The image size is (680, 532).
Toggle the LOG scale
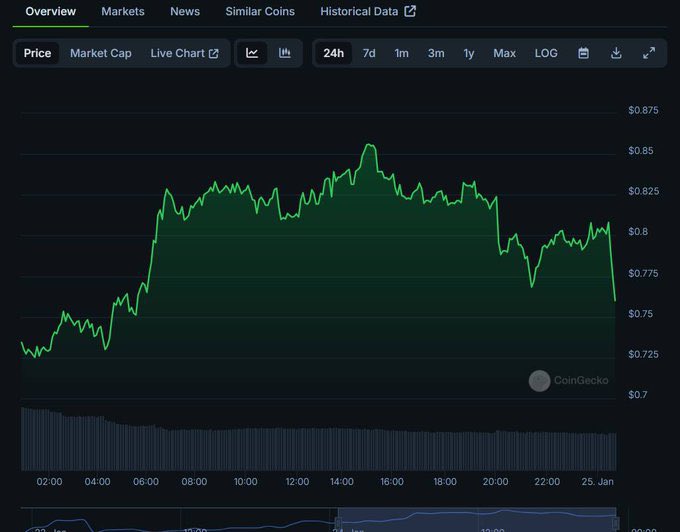pos(546,53)
